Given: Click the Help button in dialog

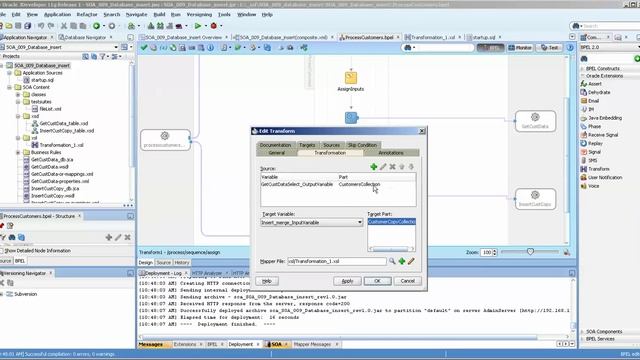Looking at the screenshot, I should [267, 281].
